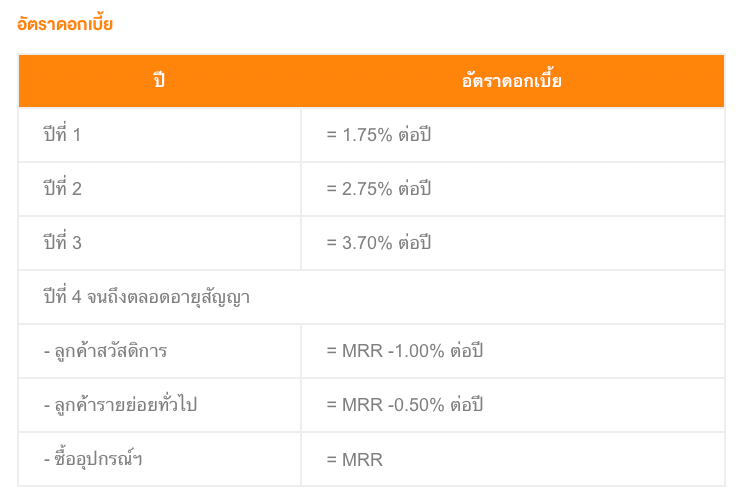This screenshot has height=504, width=748.
Task: Click the equals sign before 1.75%
Action: 332,135
